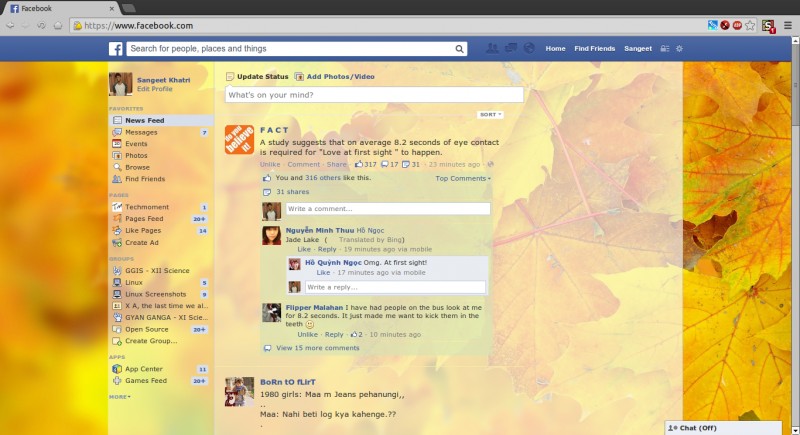This screenshot has height=435, width=800.
Task: Click the browser home icon
Action: coord(58,25)
